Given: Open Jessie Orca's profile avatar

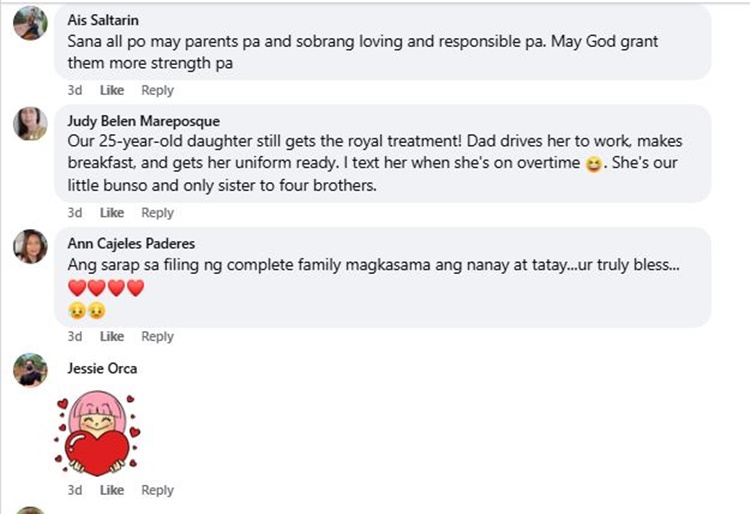Looking at the screenshot, I should tap(30, 370).
